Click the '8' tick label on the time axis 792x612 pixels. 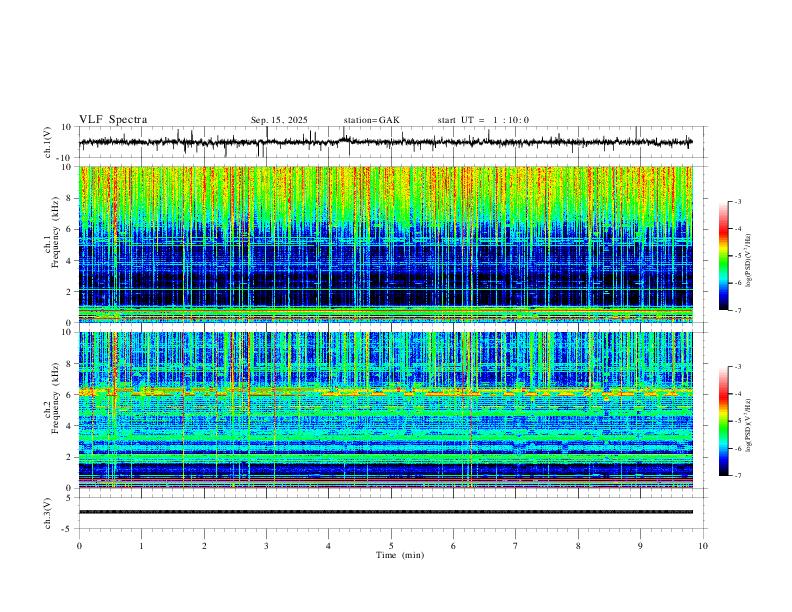point(578,546)
